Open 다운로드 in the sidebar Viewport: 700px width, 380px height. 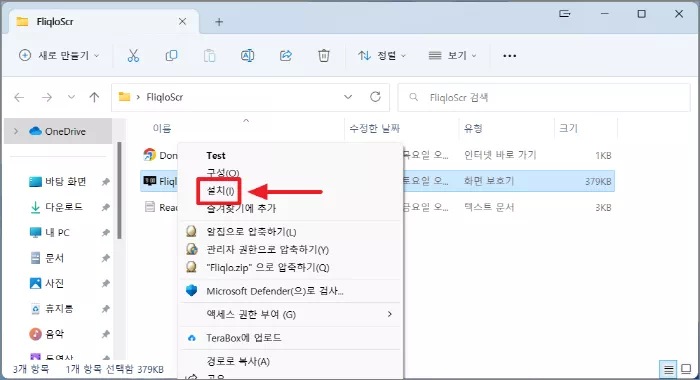pyautogui.click(x=56, y=207)
